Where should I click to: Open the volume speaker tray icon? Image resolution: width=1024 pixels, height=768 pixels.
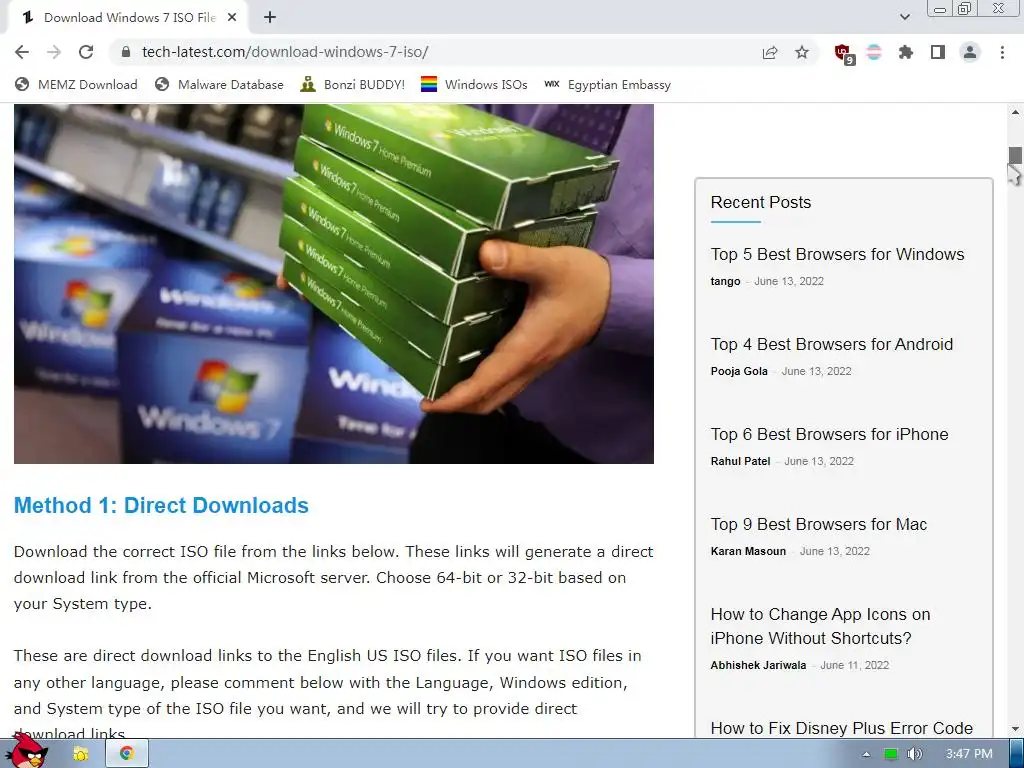pyautogui.click(x=914, y=754)
